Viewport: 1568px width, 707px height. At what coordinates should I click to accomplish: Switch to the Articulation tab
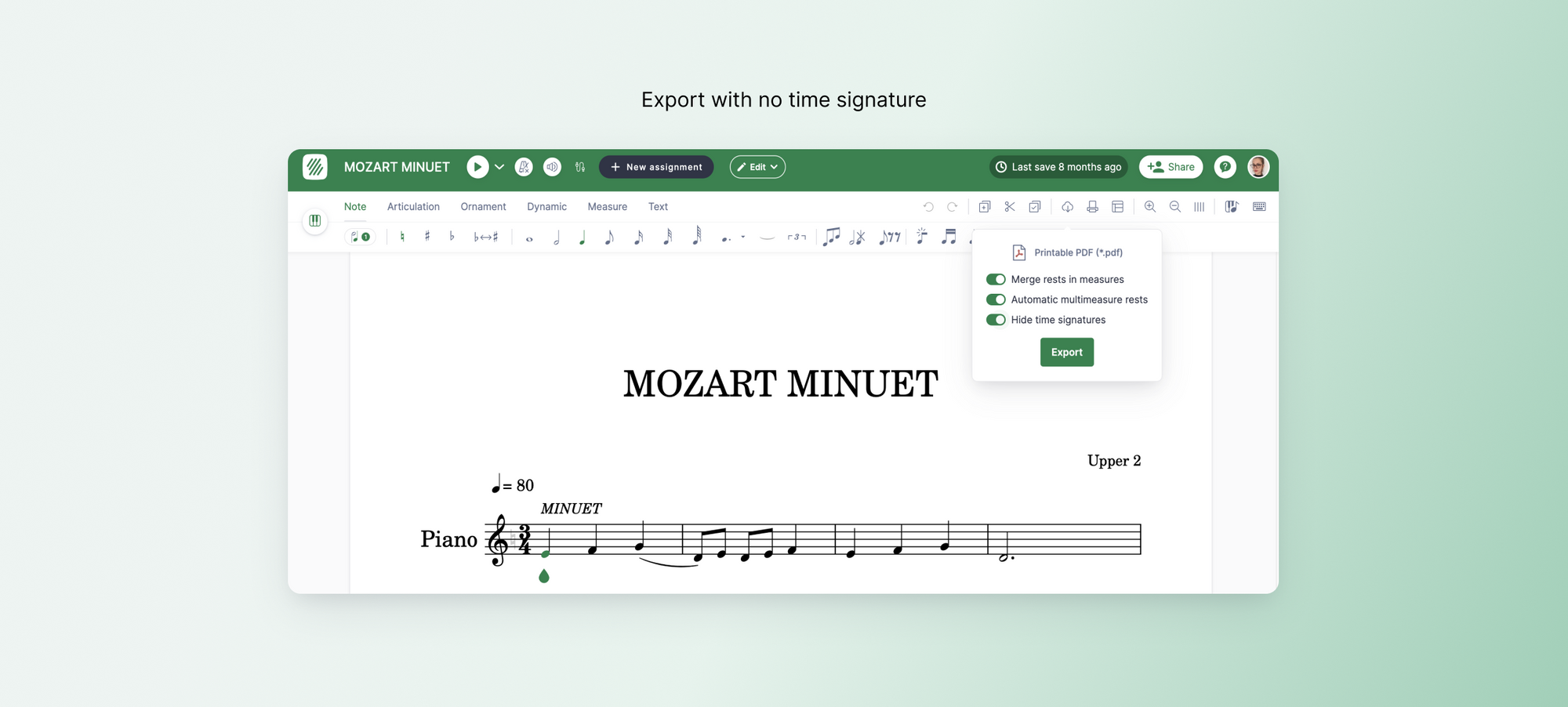[413, 207]
